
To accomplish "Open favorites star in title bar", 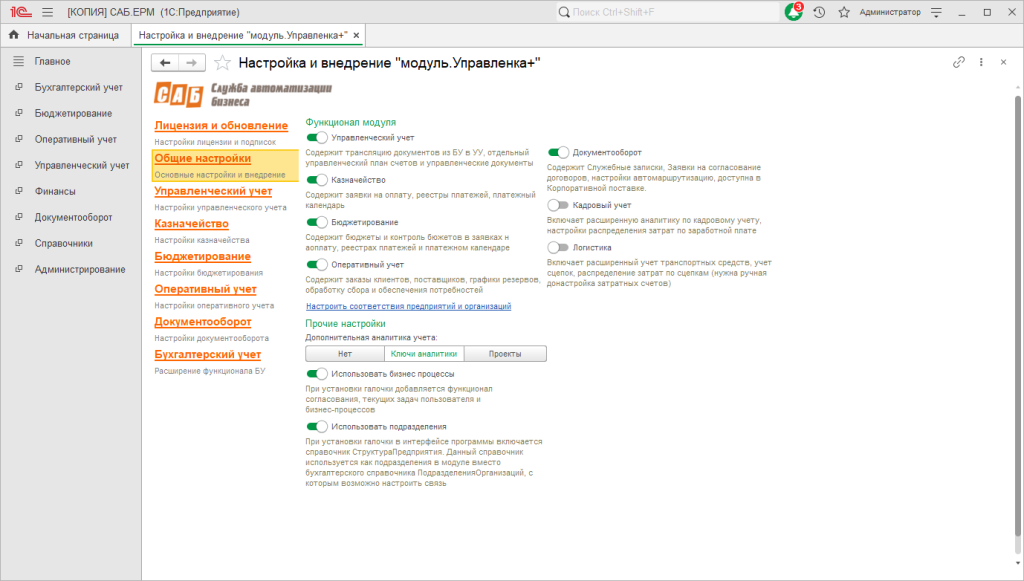I will (844, 12).
